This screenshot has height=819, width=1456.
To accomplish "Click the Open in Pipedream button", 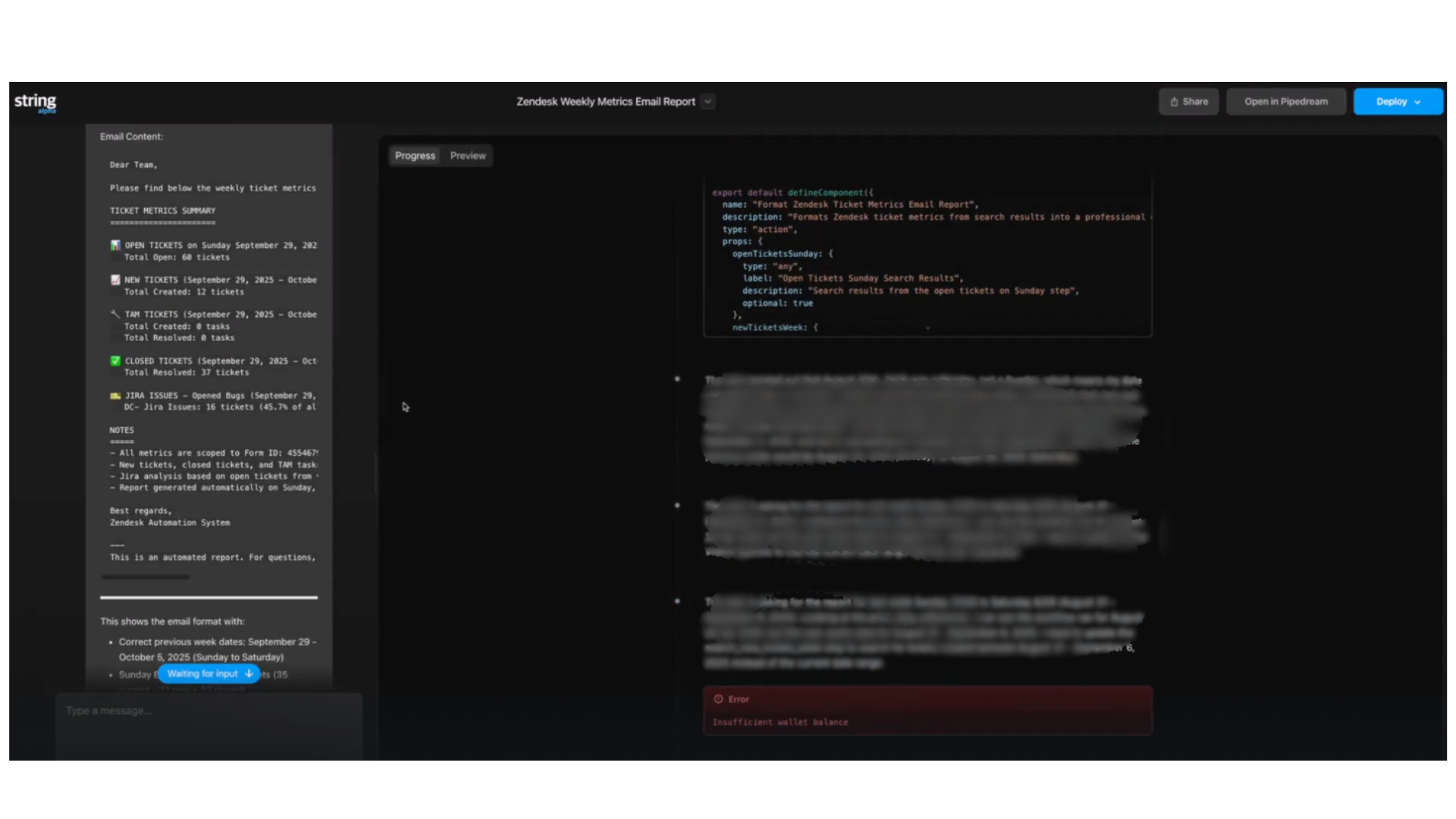I will coord(1285,102).
